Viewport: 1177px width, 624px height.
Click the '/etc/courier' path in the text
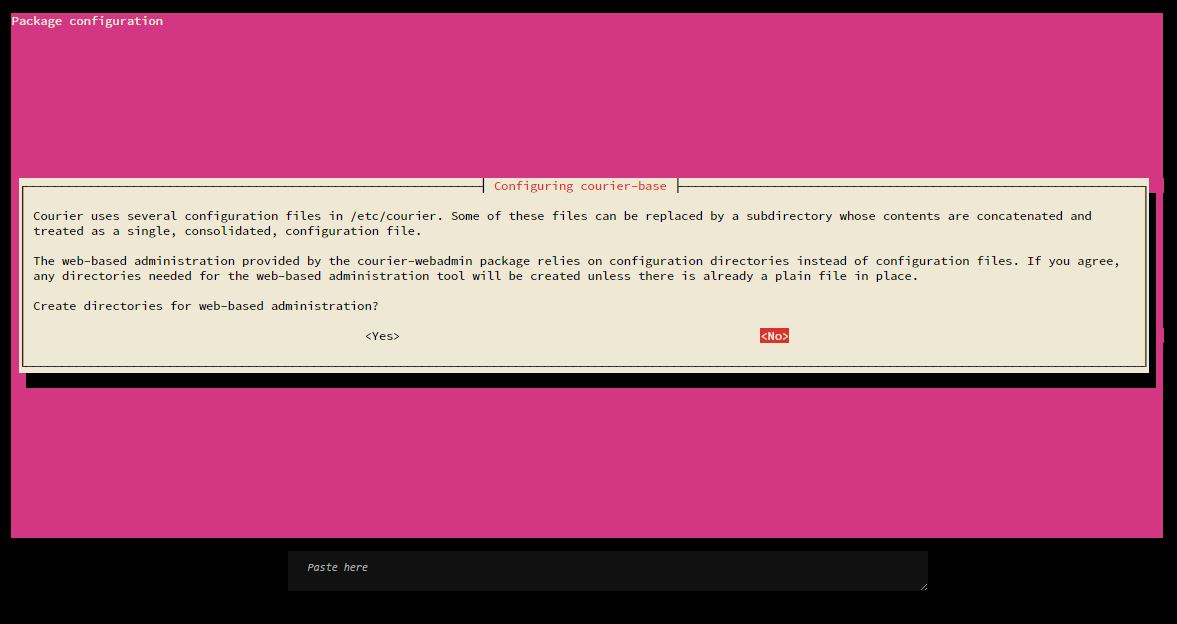point(393,216)
